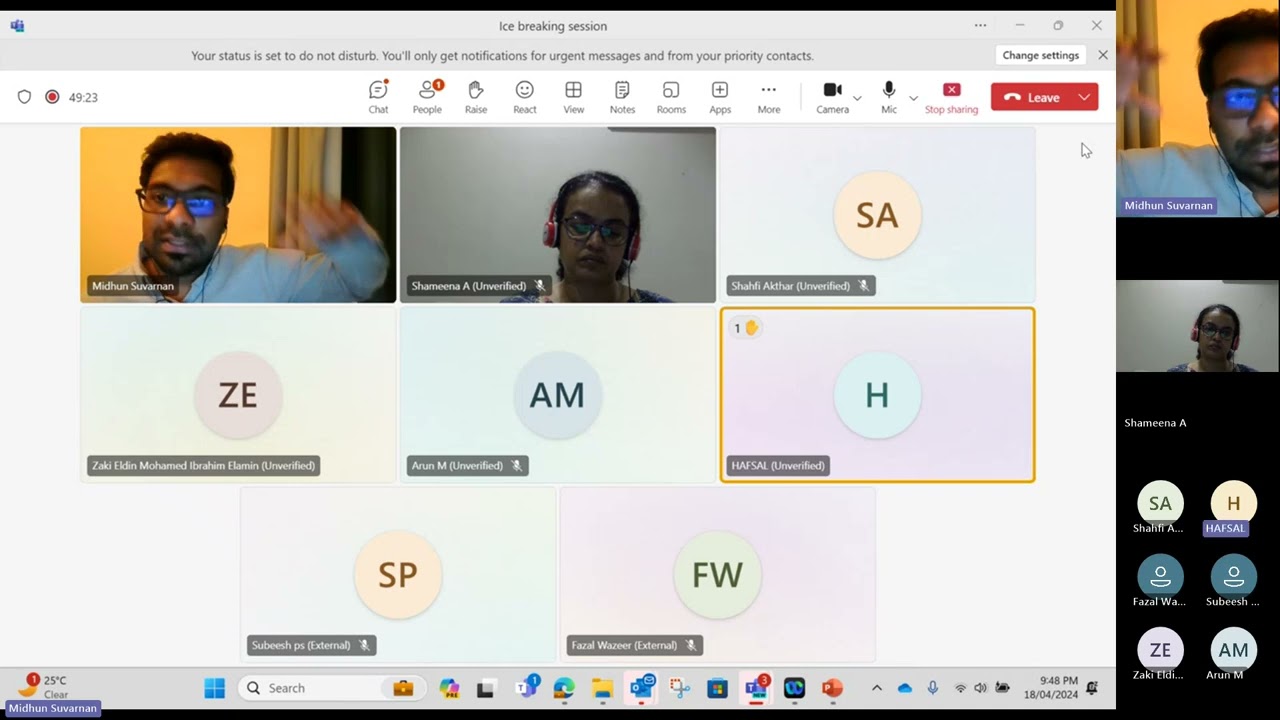The height and width of the screenshot is (720, 1280).
Task: Select the Subeesh ps (External) tile
Action: point(398,575)
